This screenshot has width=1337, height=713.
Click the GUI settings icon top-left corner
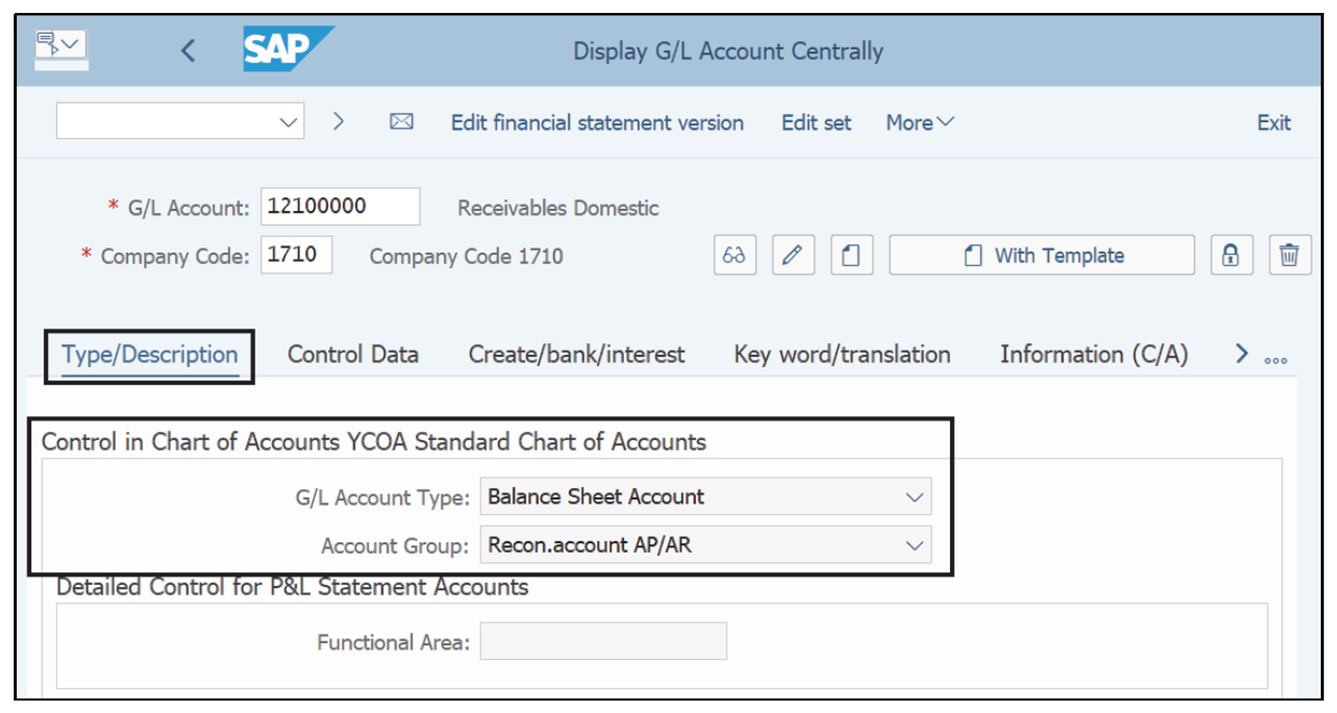point(60,44)
